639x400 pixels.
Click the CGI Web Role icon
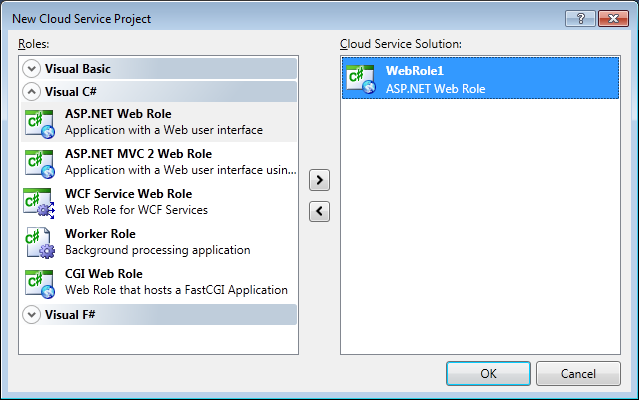pyautogui.click(x=39, y=281)
